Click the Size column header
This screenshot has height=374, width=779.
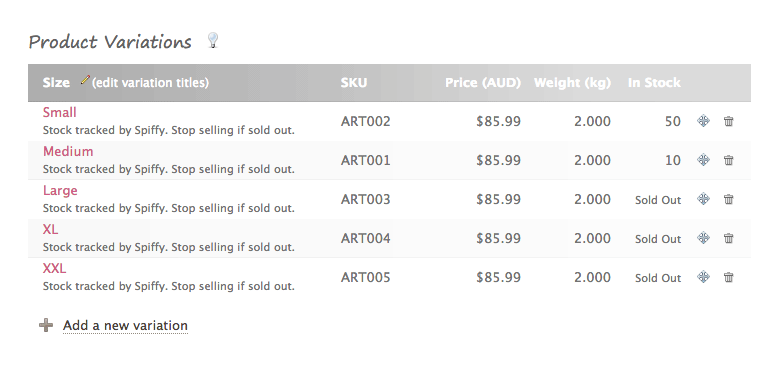(x=56, y=82)
